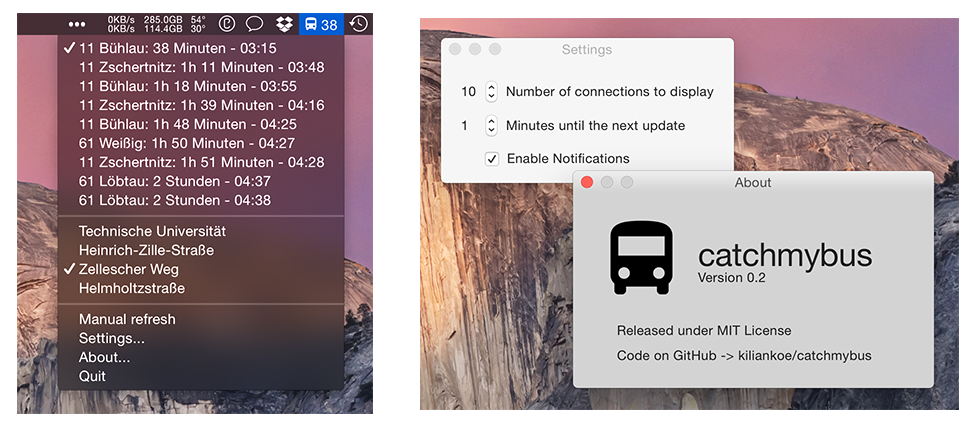
Task: Click the connections value field showing 10
Action: pyautogui.click(x=468, y=92)
